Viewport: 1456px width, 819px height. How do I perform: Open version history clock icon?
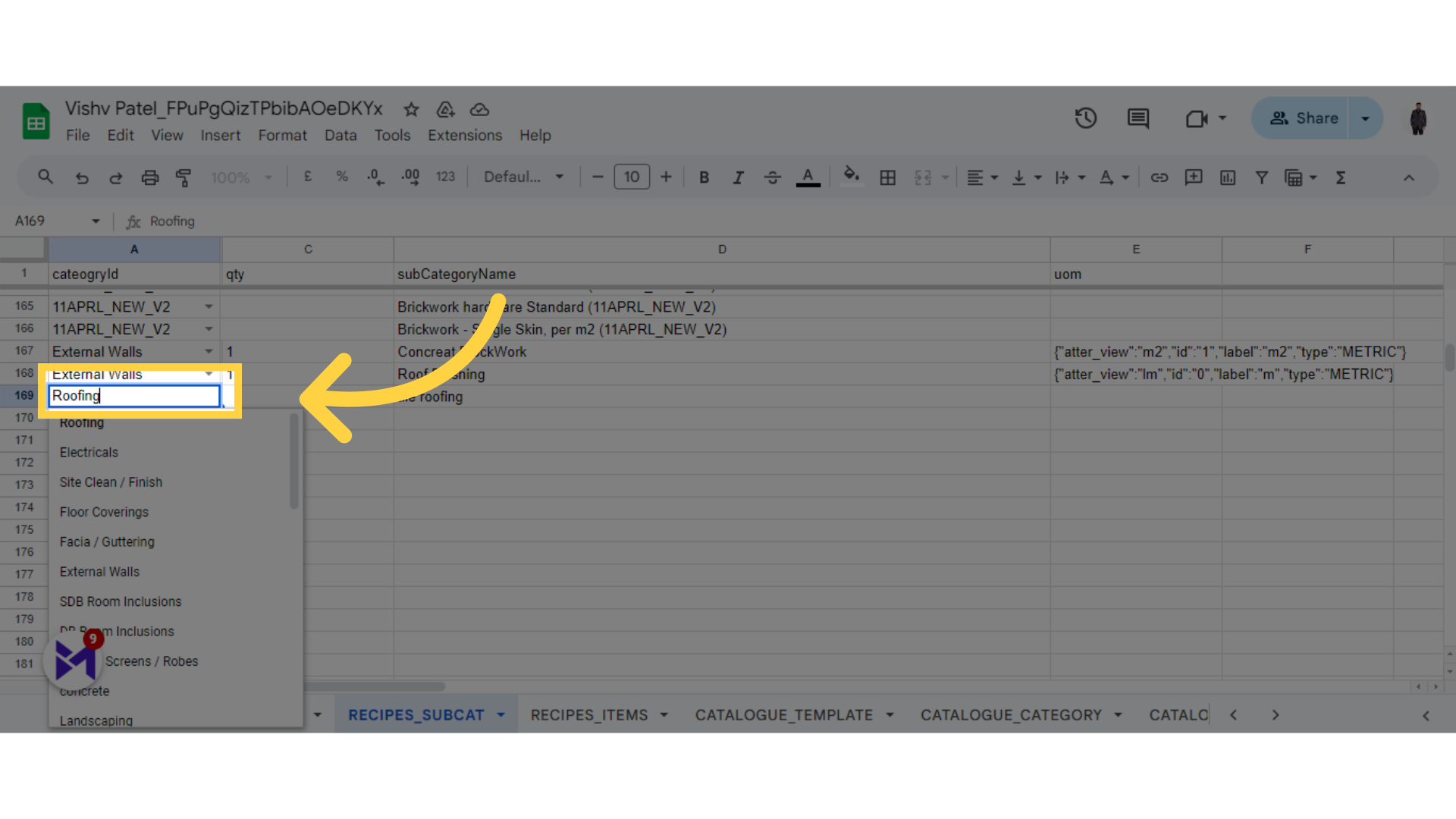(1085, 118)
